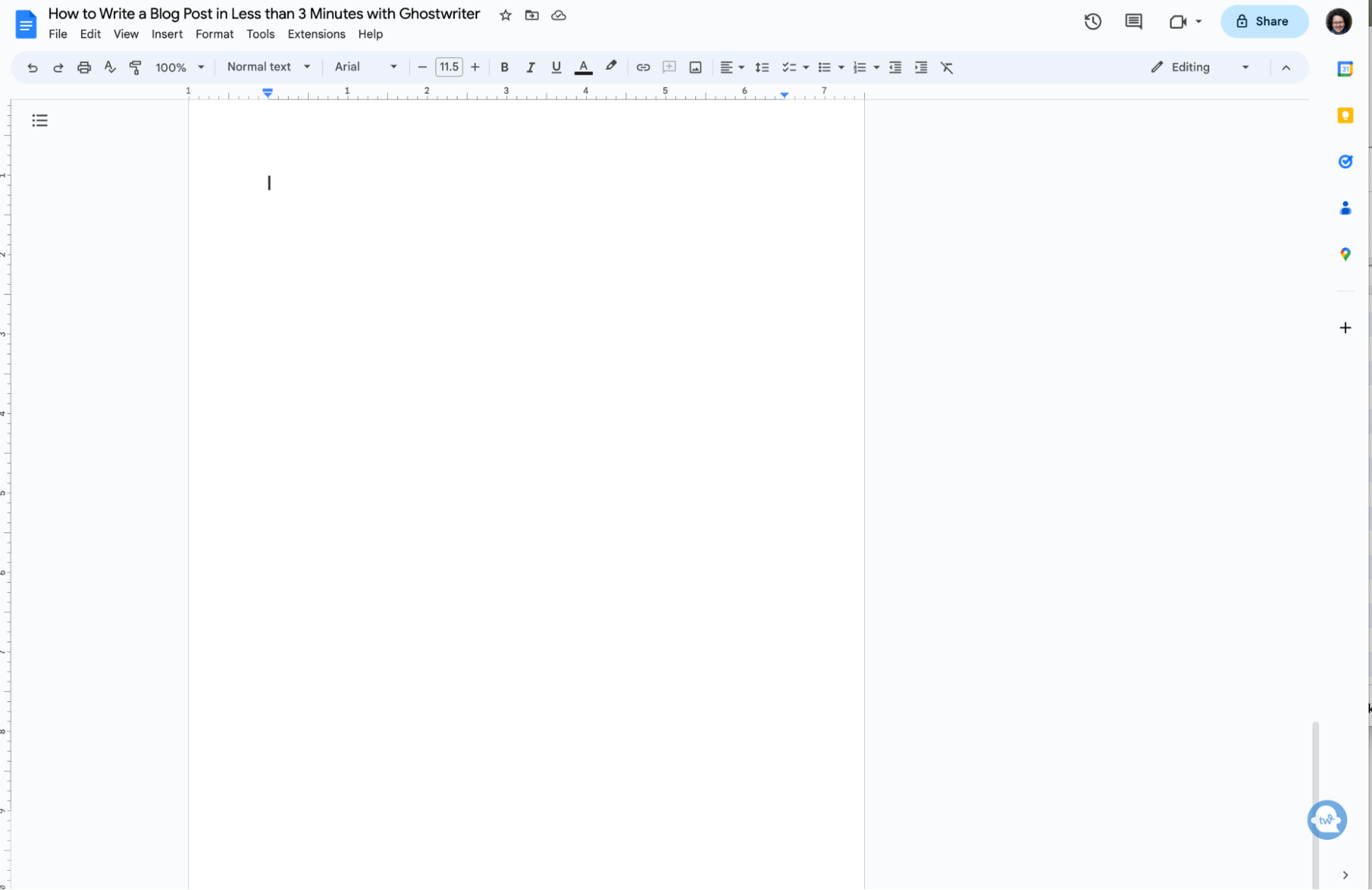This screenshot has width=1372, height=890.
Task: Select the Paint format roller icon
Action: point(135,67)
